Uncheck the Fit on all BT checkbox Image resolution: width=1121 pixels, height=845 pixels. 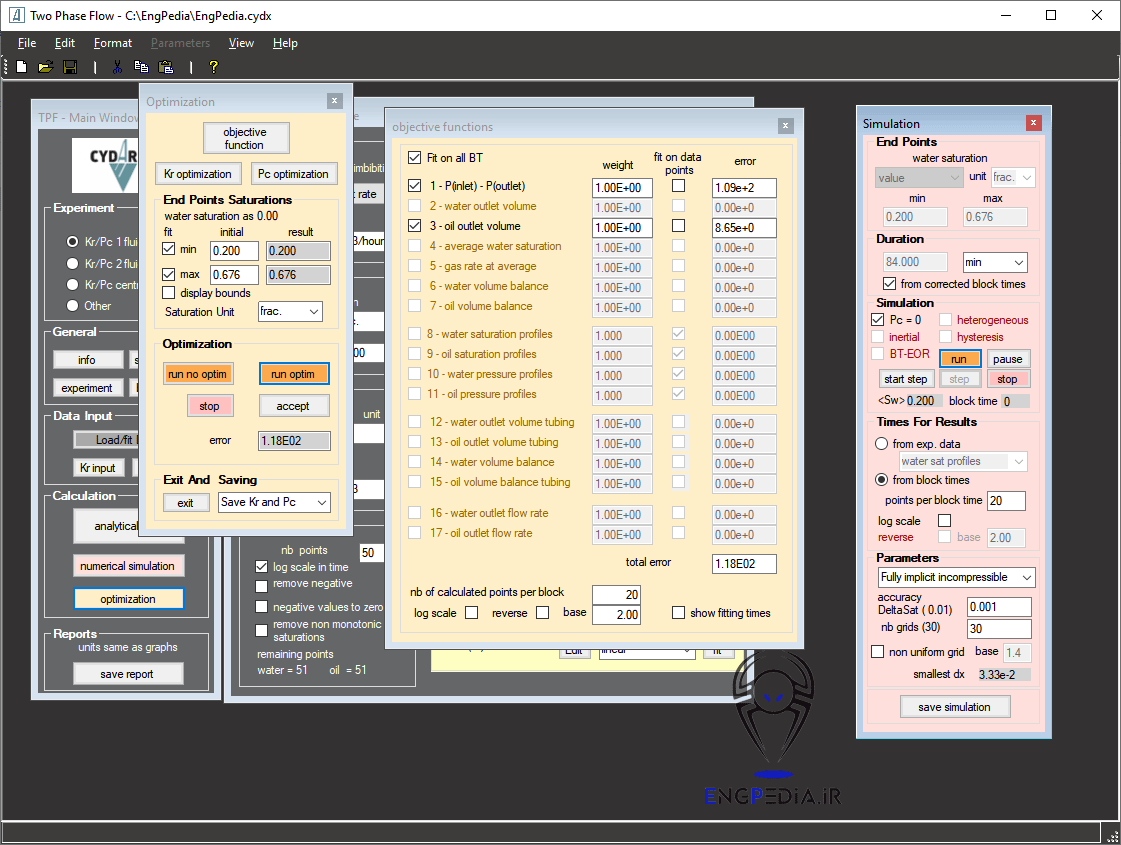pyautogui.click(x=415, y=158)
